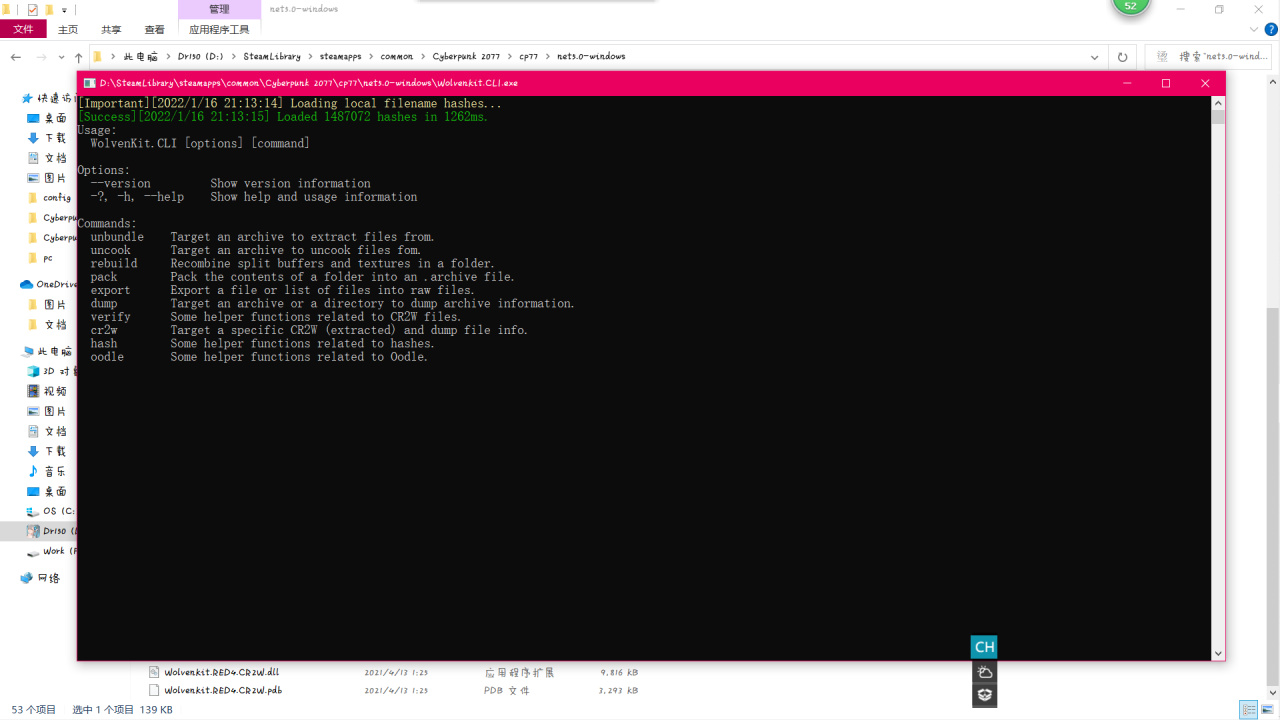Jump to Dr130 (D:) in the address breadcrumb
1280x720 pixels.
(201, 57)
